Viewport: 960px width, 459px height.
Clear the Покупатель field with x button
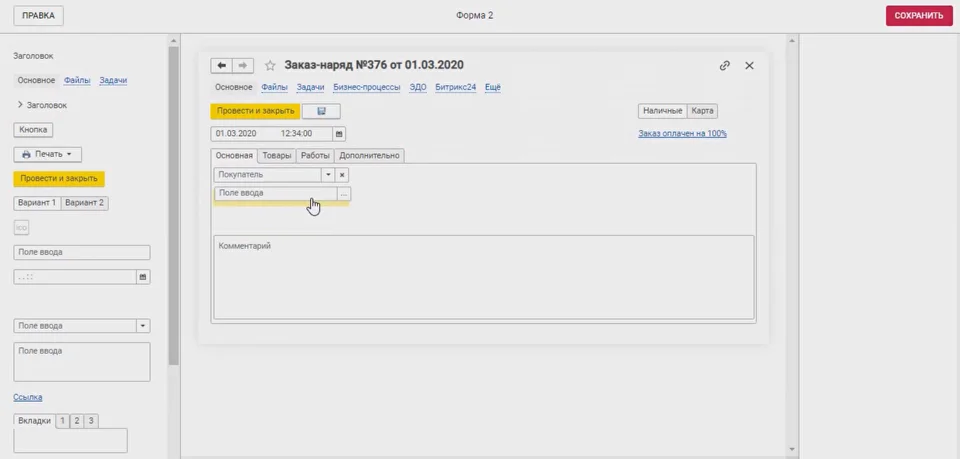(x=342, y=175)
